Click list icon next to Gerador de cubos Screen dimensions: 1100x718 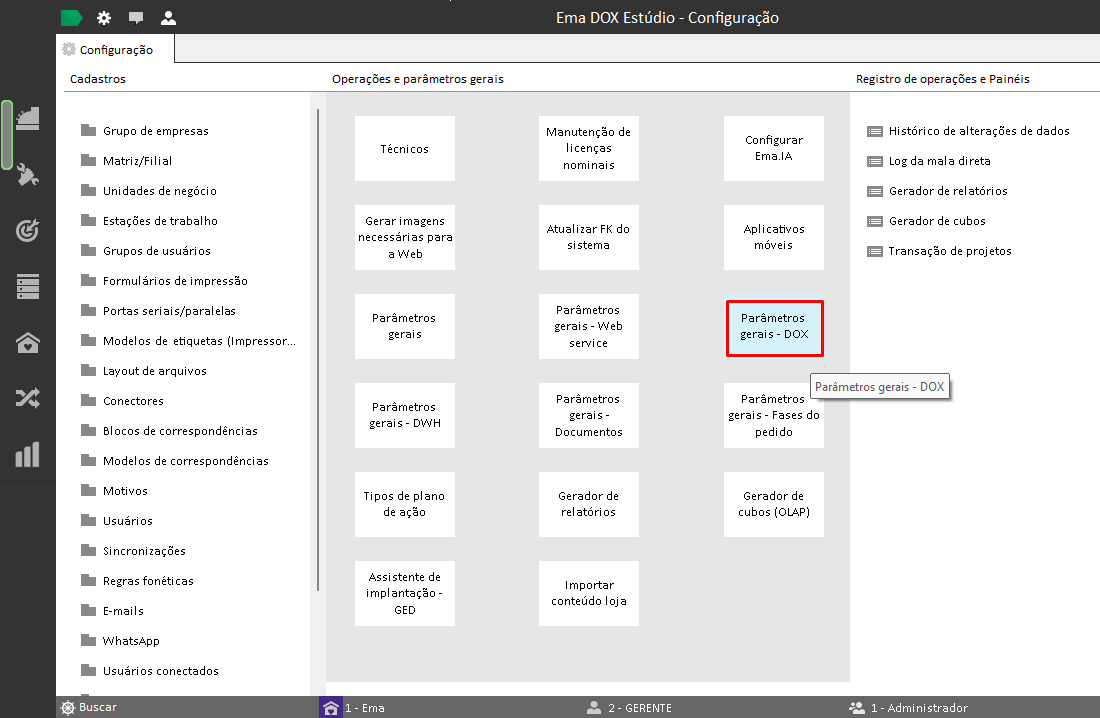point(875,221)
